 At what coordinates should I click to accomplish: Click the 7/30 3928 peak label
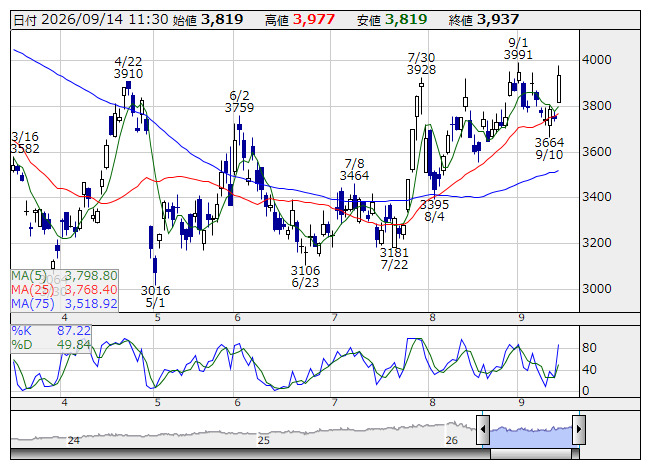(x=421, y=63)
